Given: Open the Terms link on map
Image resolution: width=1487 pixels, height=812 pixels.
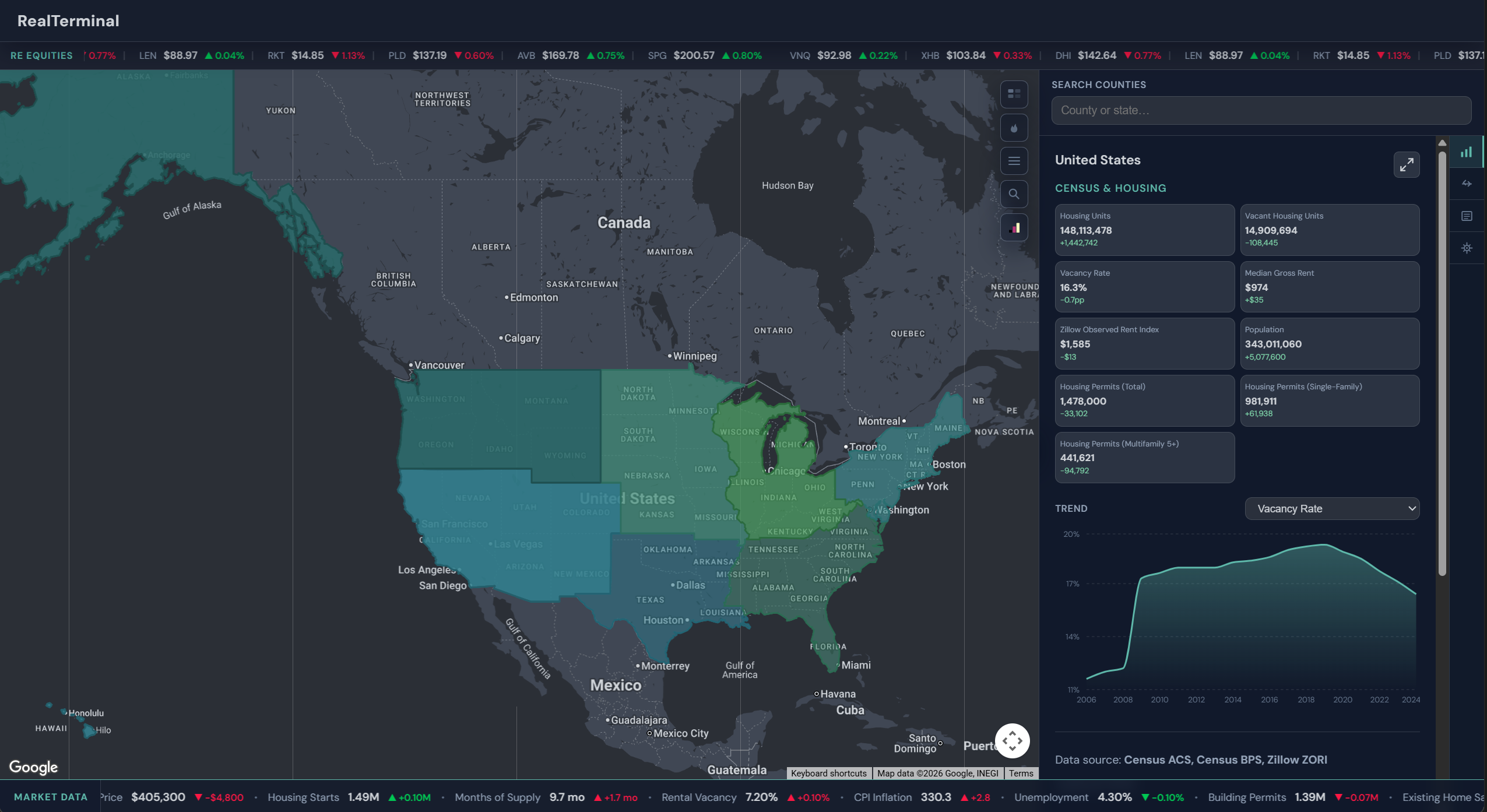Looking at the screenshot, I should tap(1021, 773).
